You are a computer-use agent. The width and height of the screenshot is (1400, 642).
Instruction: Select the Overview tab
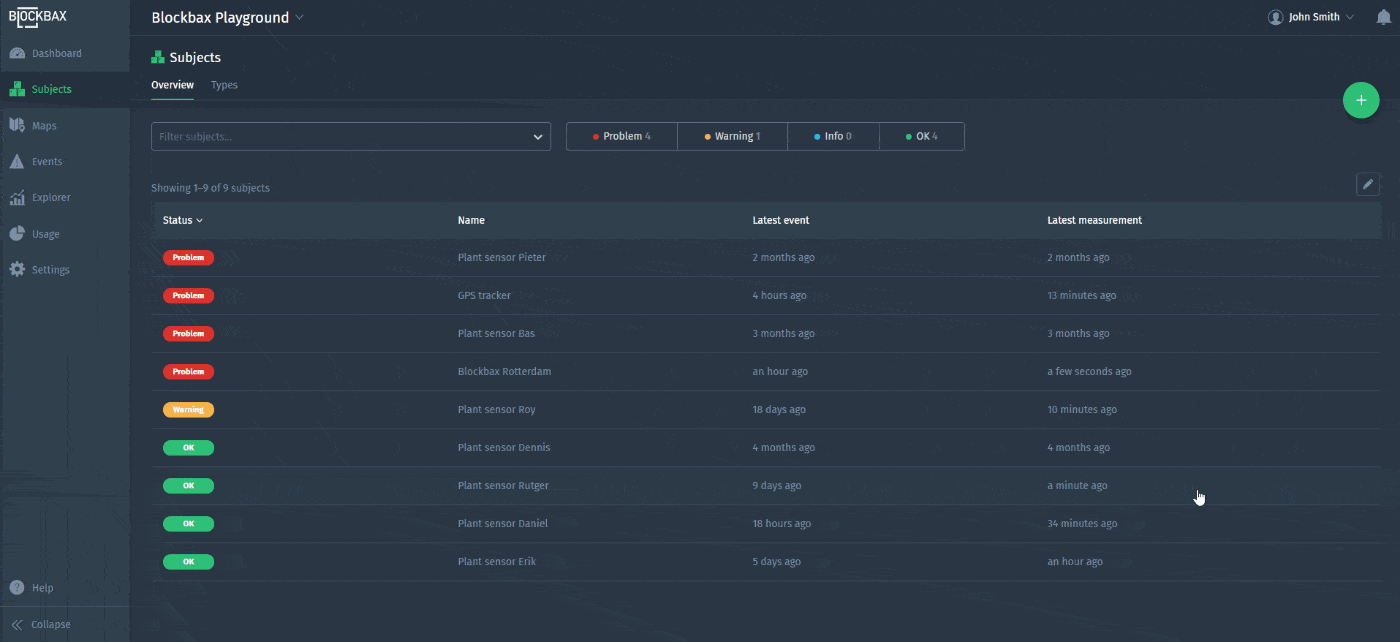(x=172, y=85)
